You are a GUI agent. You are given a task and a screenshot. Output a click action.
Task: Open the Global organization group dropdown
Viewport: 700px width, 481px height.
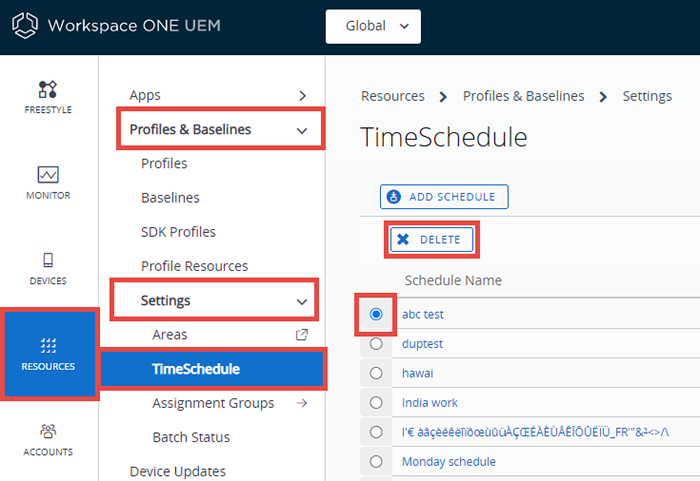click(x=373, y=26)
